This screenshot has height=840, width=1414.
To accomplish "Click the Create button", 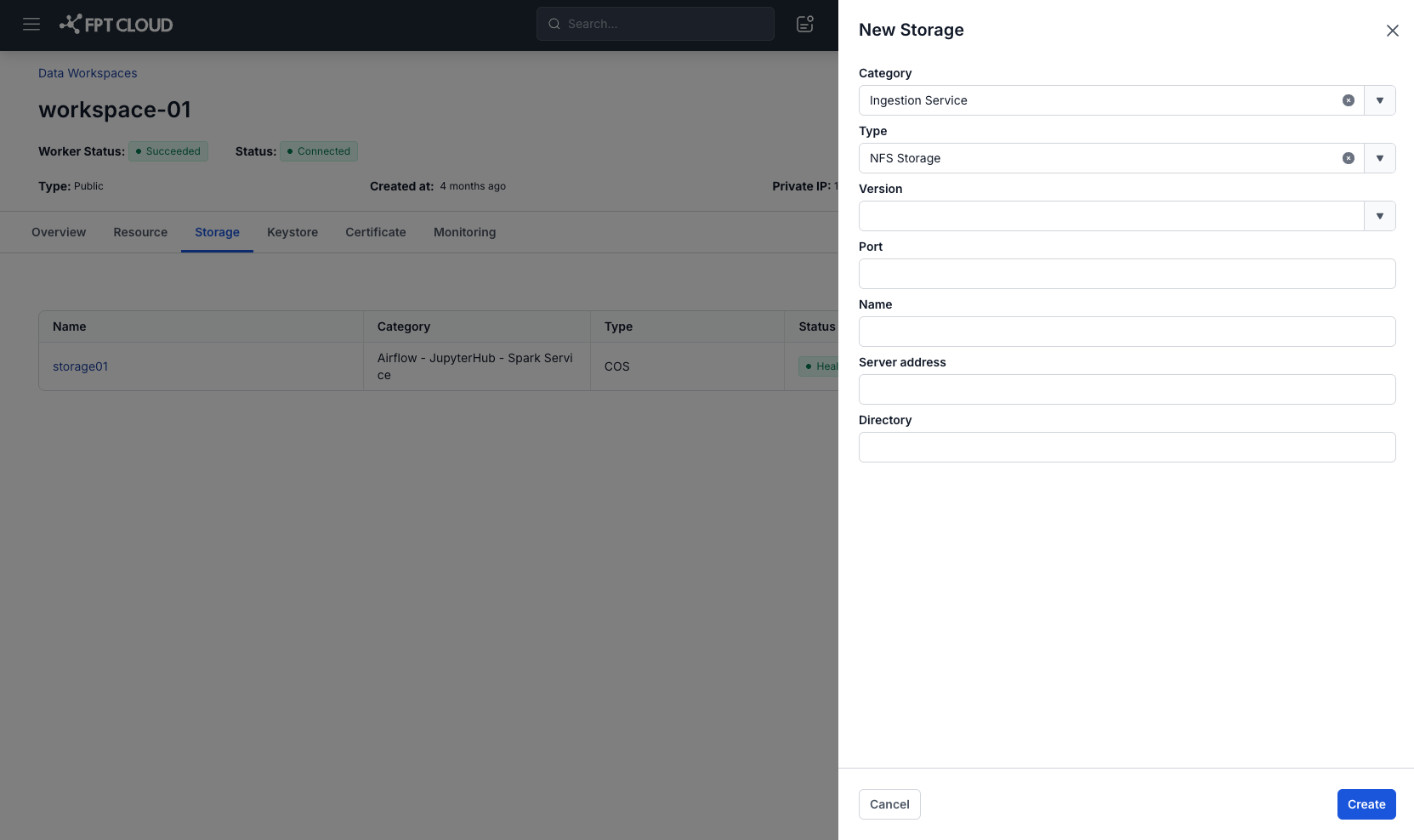I will pos(1366,804).
